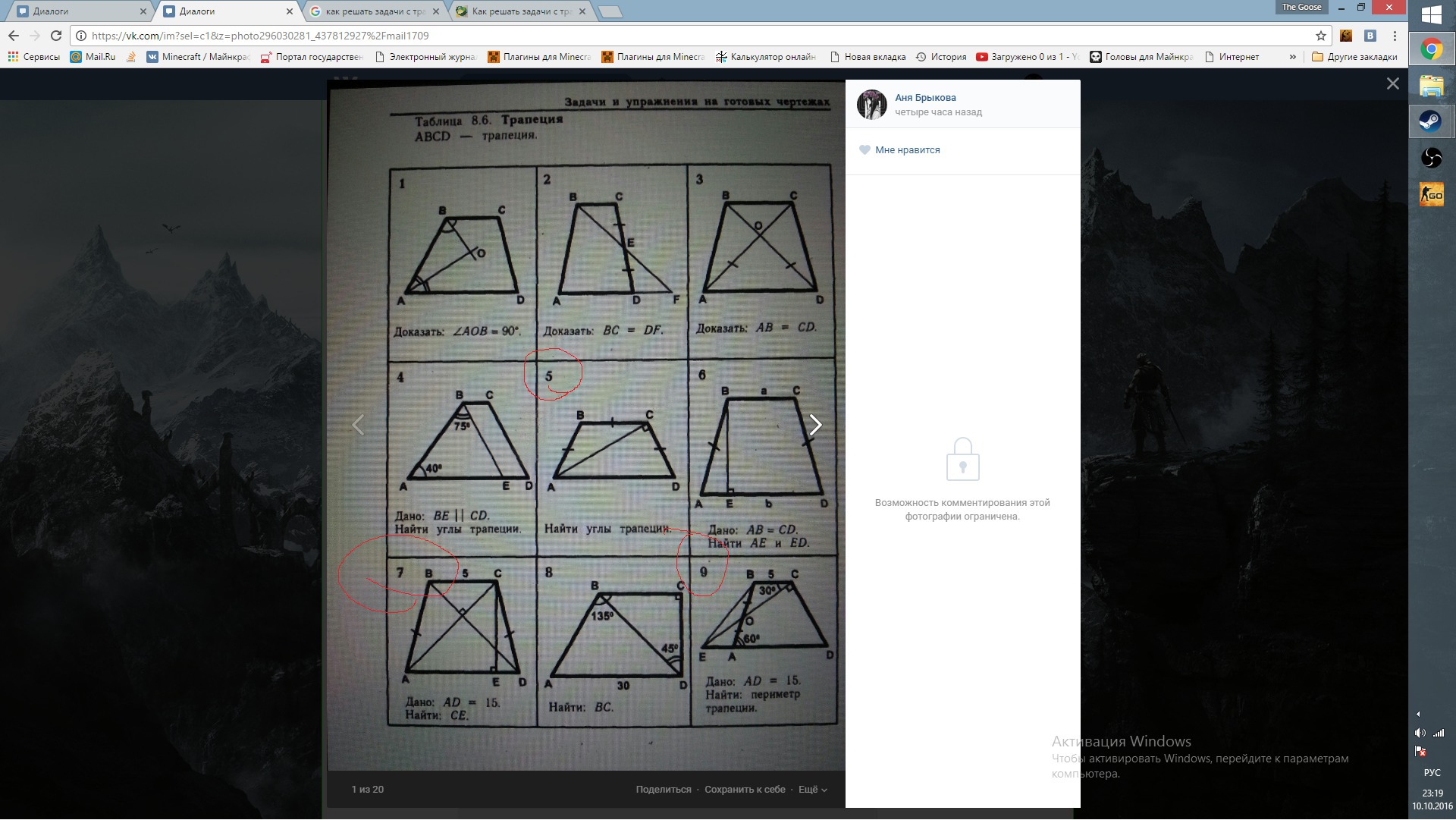The image size is (1456, 820).
Task: Click Сохранить к себе under photo
Action: tap(745, 790)
